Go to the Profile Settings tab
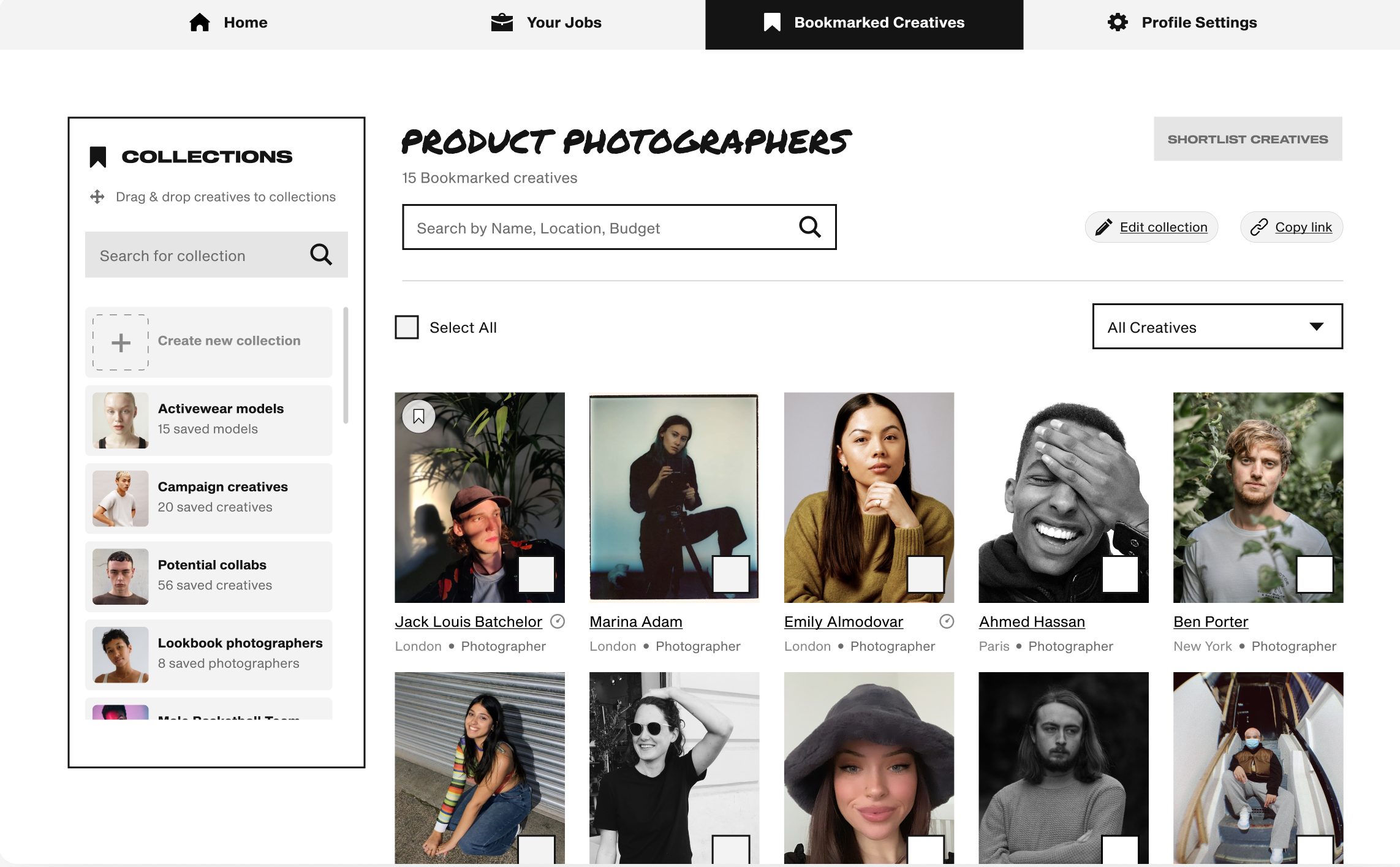The height and width of the screenshot is (867, 1400). pos(1182,23)
